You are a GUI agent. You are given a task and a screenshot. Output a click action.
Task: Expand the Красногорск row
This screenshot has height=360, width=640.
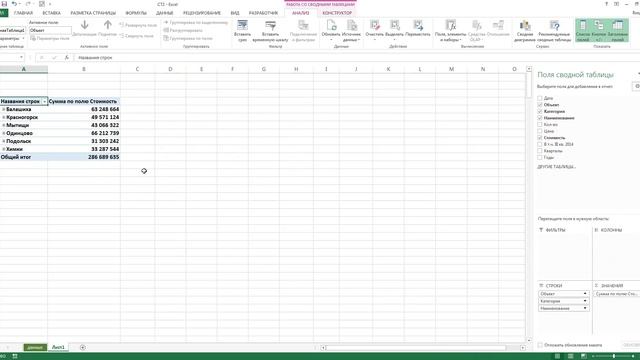click(4, 117)
